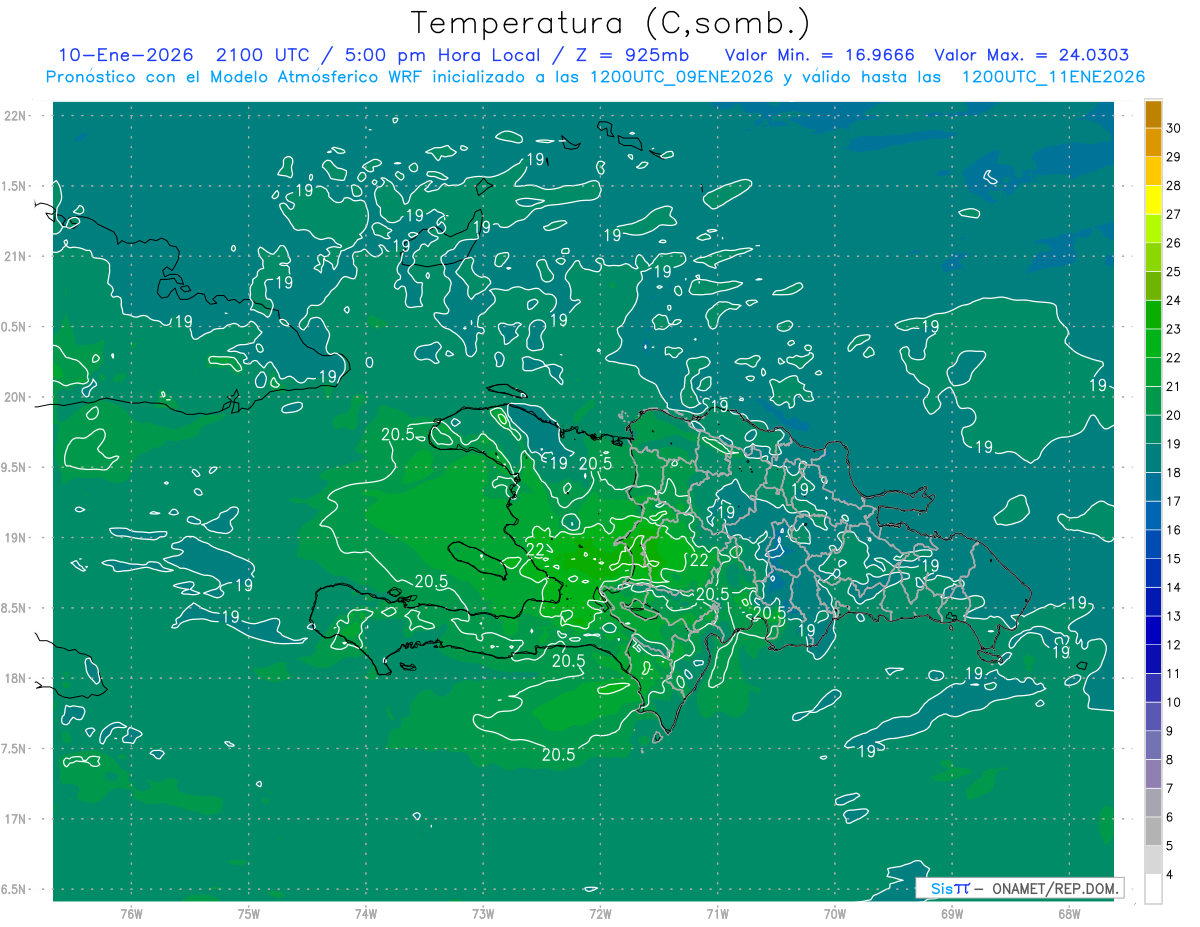The width and height of the screenshot is (1200, 927).
Task: Pick the white legend swatch below 4
Action: coord(1153,889)
